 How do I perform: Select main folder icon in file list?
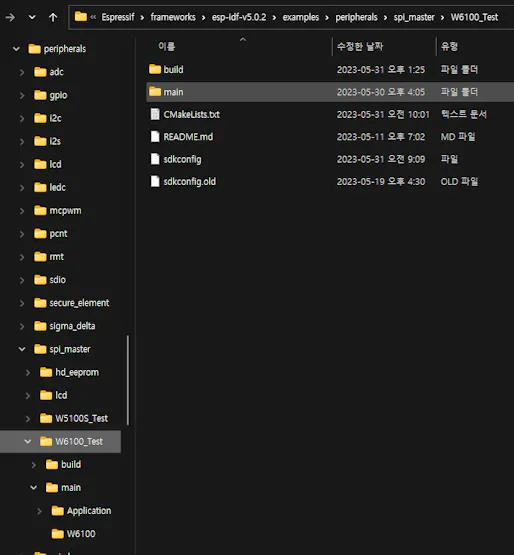155,92
